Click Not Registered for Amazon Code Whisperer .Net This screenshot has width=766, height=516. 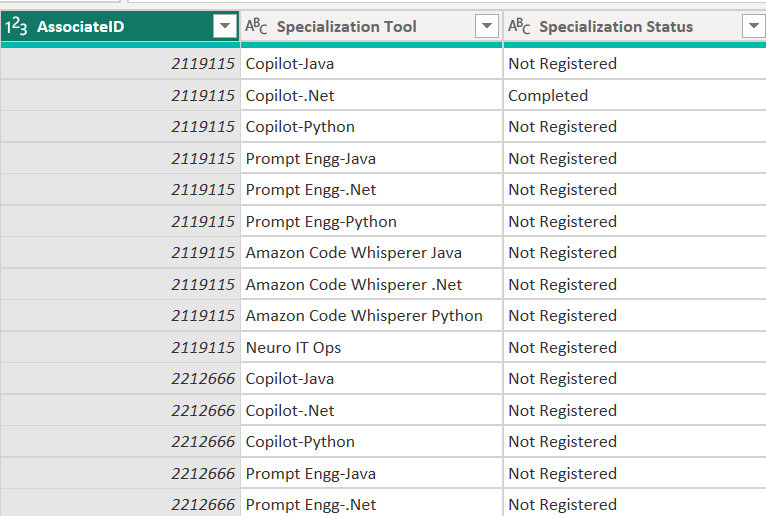click(635, 284)
